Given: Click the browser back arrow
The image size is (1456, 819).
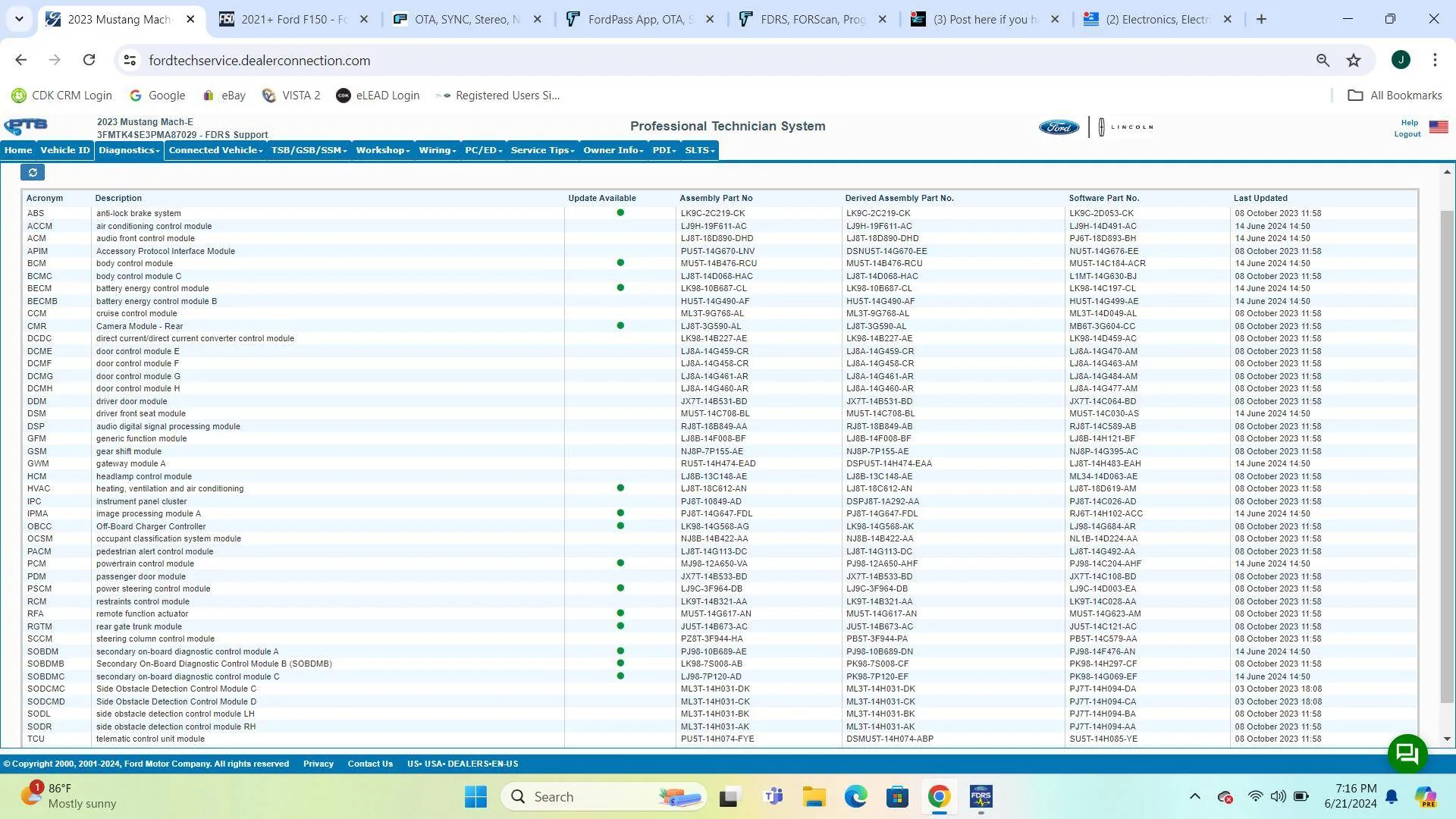Looking at the screenshot, I should pos(20,60).
